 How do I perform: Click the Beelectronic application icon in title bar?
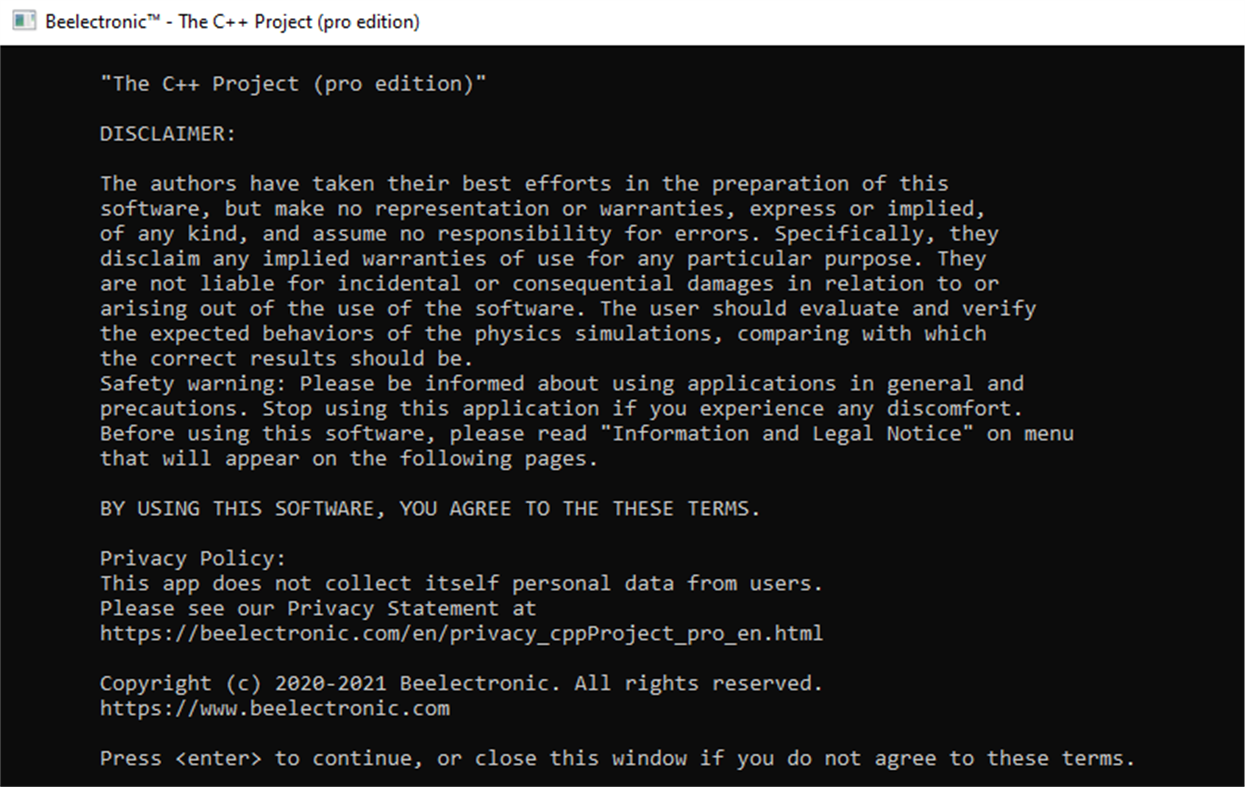[x=23, y=20]
